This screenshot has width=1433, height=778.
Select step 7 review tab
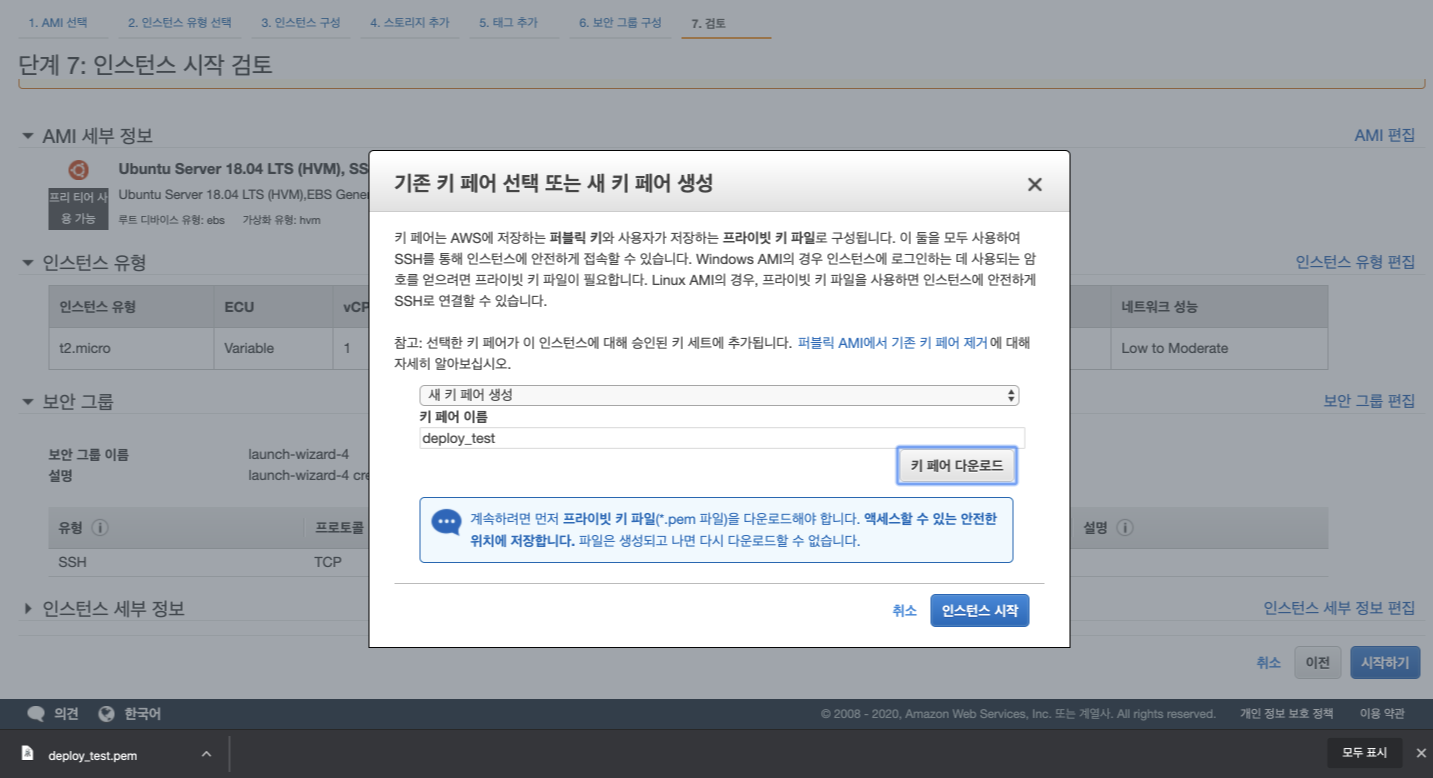(709, 22)
